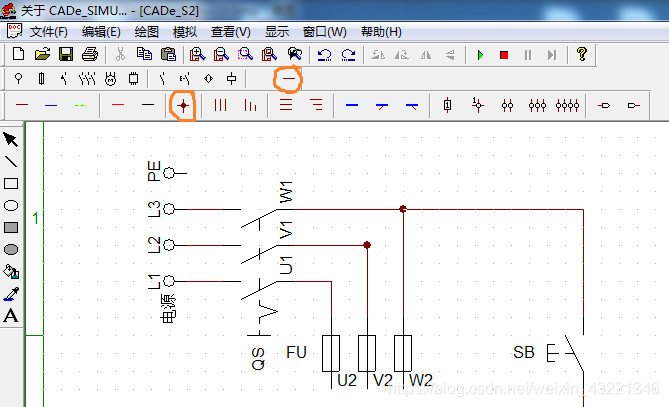Open the 显示 menu

(277, 32)
